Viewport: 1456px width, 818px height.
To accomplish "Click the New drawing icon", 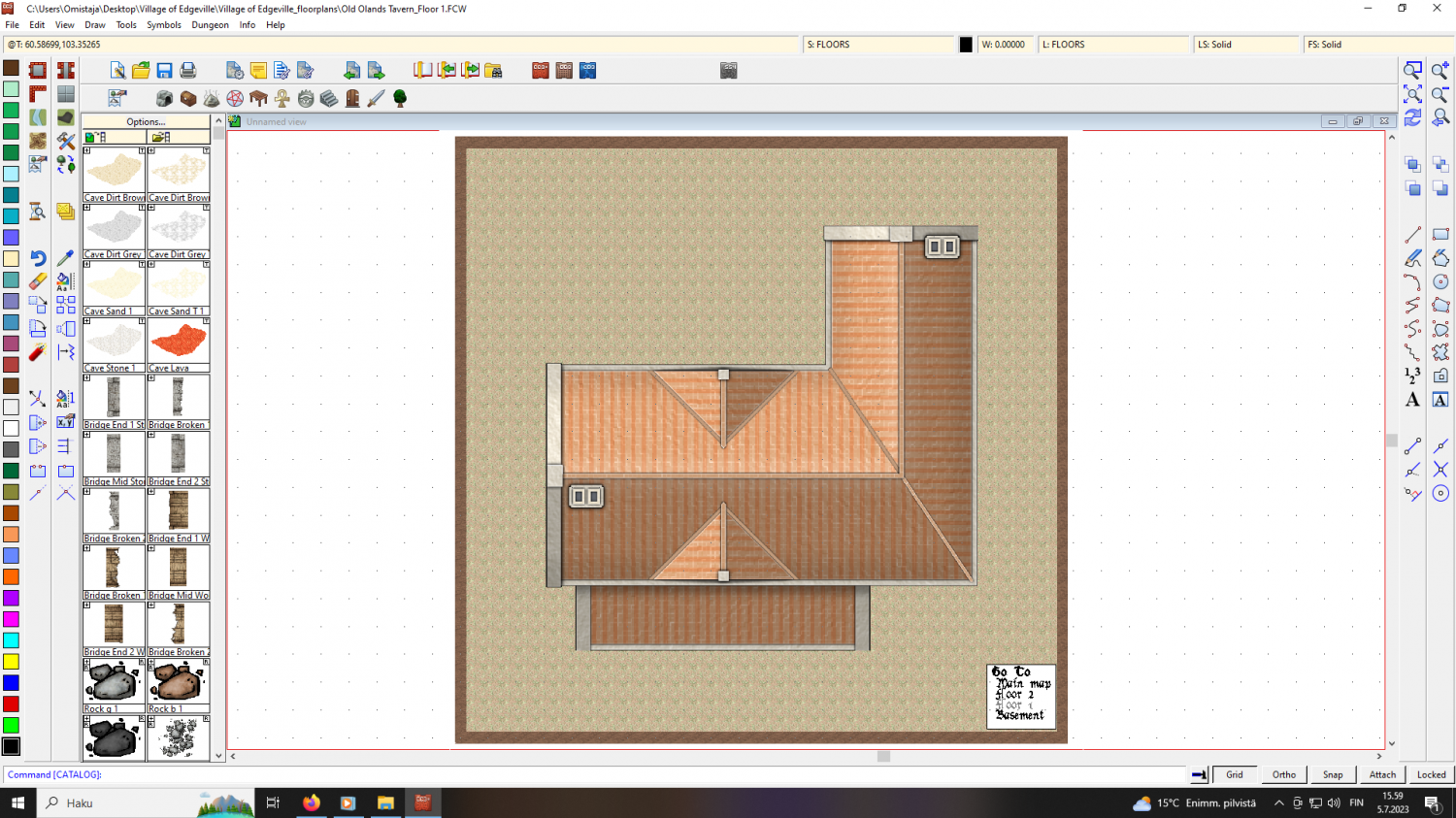I will [117, 70].
